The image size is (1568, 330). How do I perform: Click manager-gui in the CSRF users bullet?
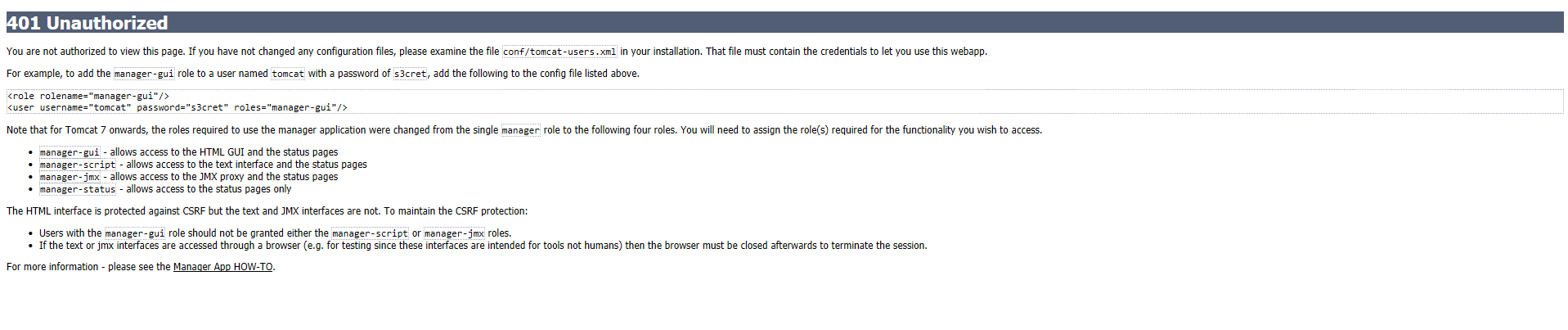coord(135,233)
